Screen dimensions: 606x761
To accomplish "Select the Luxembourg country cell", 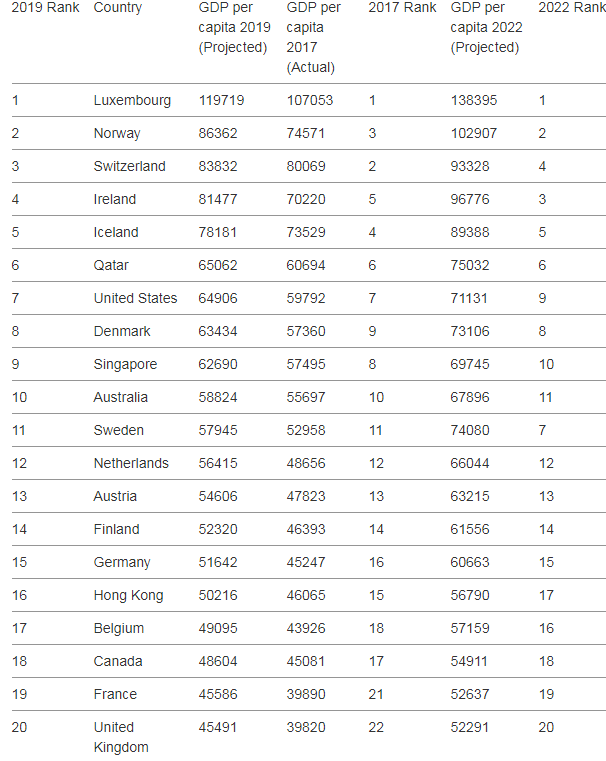I will (132, 100).
